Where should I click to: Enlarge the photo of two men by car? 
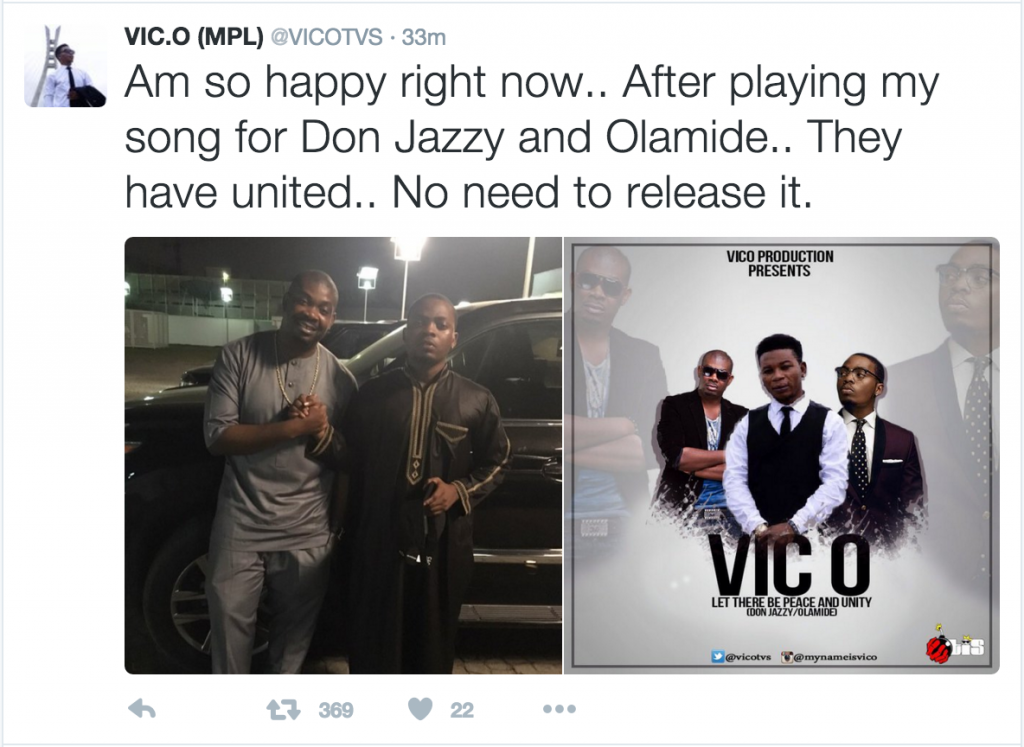tap(343, 455)
